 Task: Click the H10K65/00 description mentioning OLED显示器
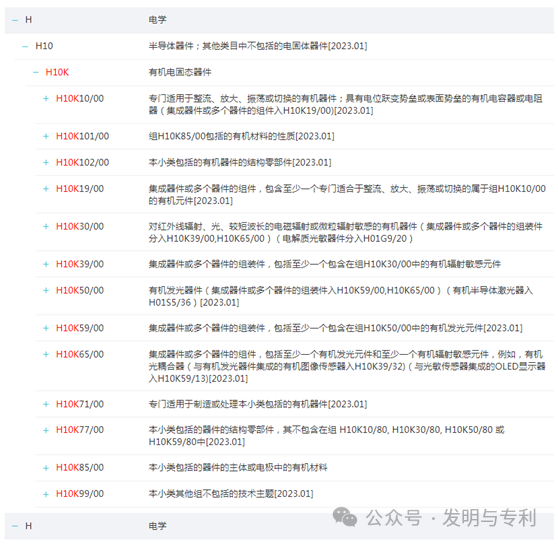point(347,366)
